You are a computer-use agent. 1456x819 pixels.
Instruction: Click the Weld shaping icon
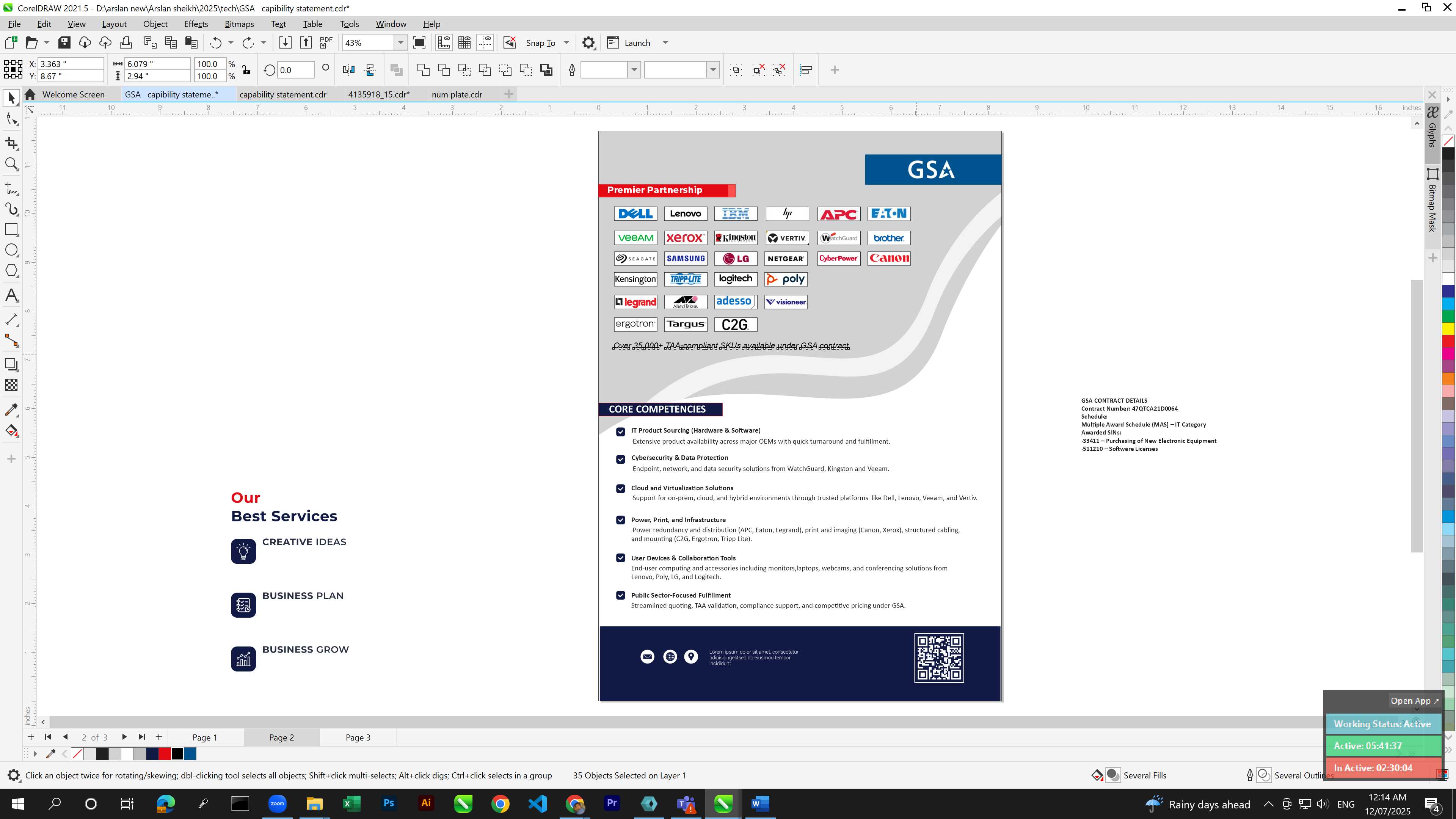point(423,69)
